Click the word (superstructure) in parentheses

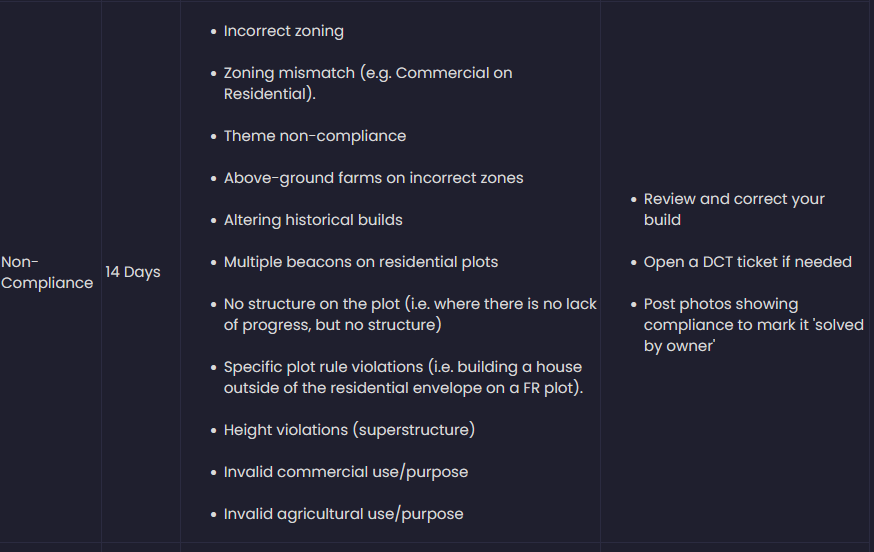413,430
